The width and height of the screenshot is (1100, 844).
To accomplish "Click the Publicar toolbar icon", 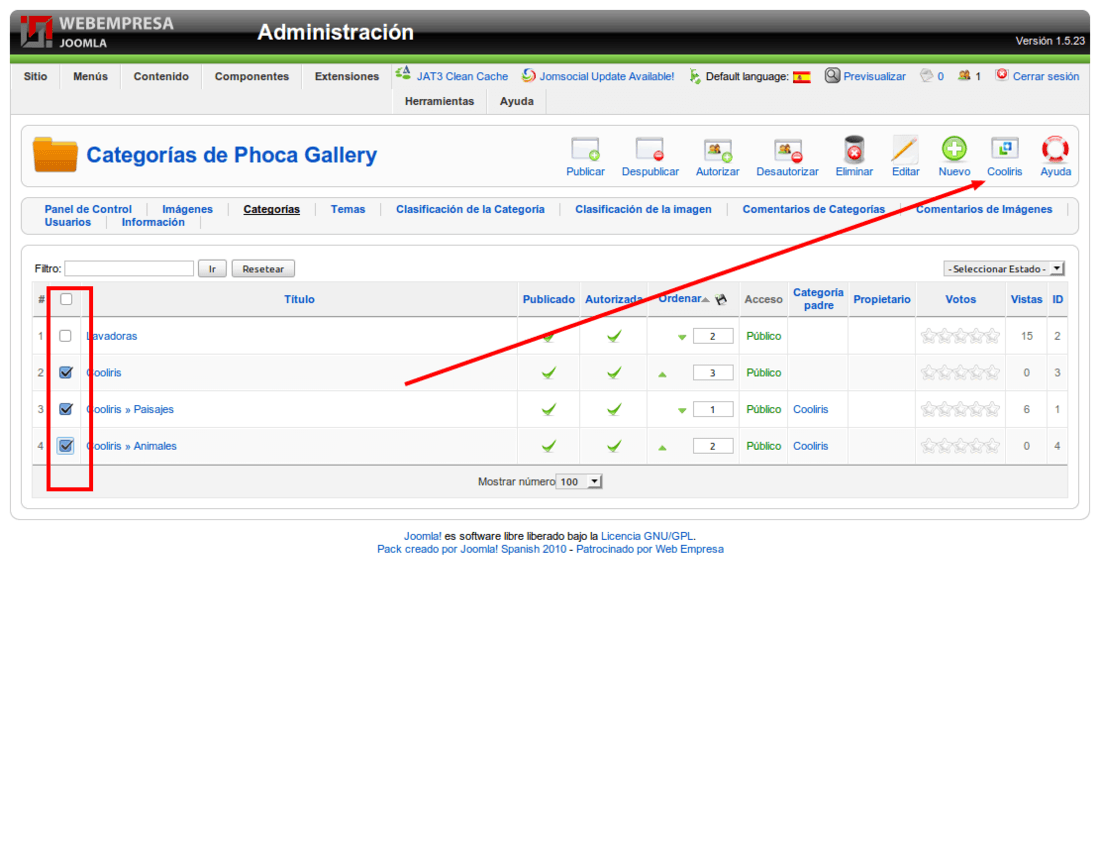I will (585, 149).
